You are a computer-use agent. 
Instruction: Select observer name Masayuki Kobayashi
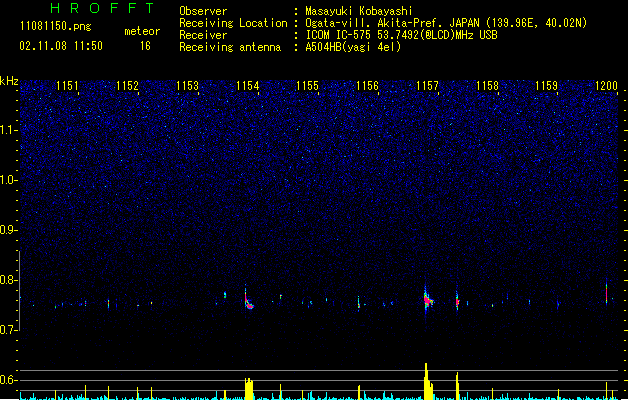[x=359, y=11]
